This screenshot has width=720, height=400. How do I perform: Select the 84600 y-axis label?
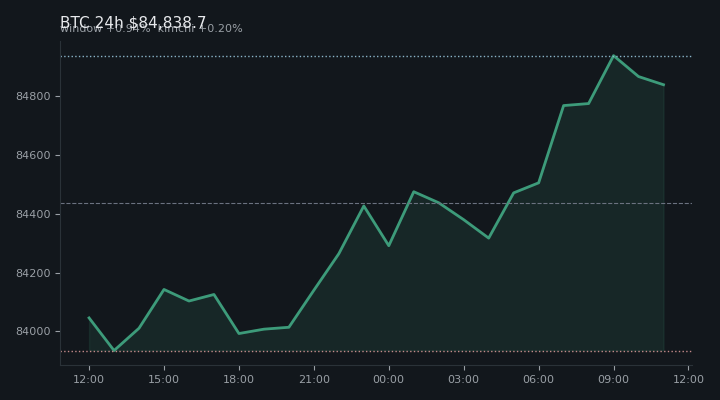(x=33, y=155)
